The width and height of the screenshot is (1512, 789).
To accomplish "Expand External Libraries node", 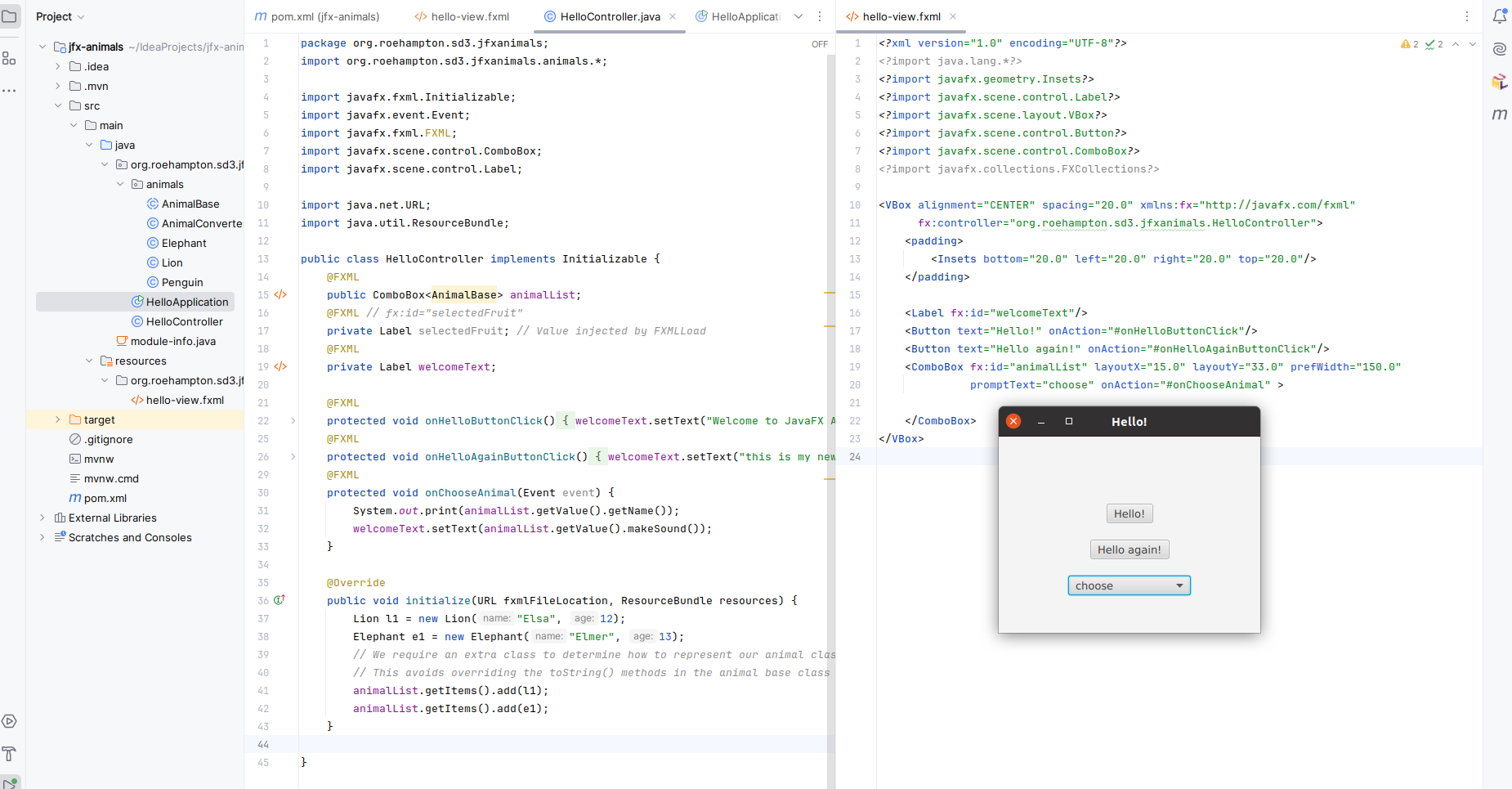I will (x=42, y=518).
